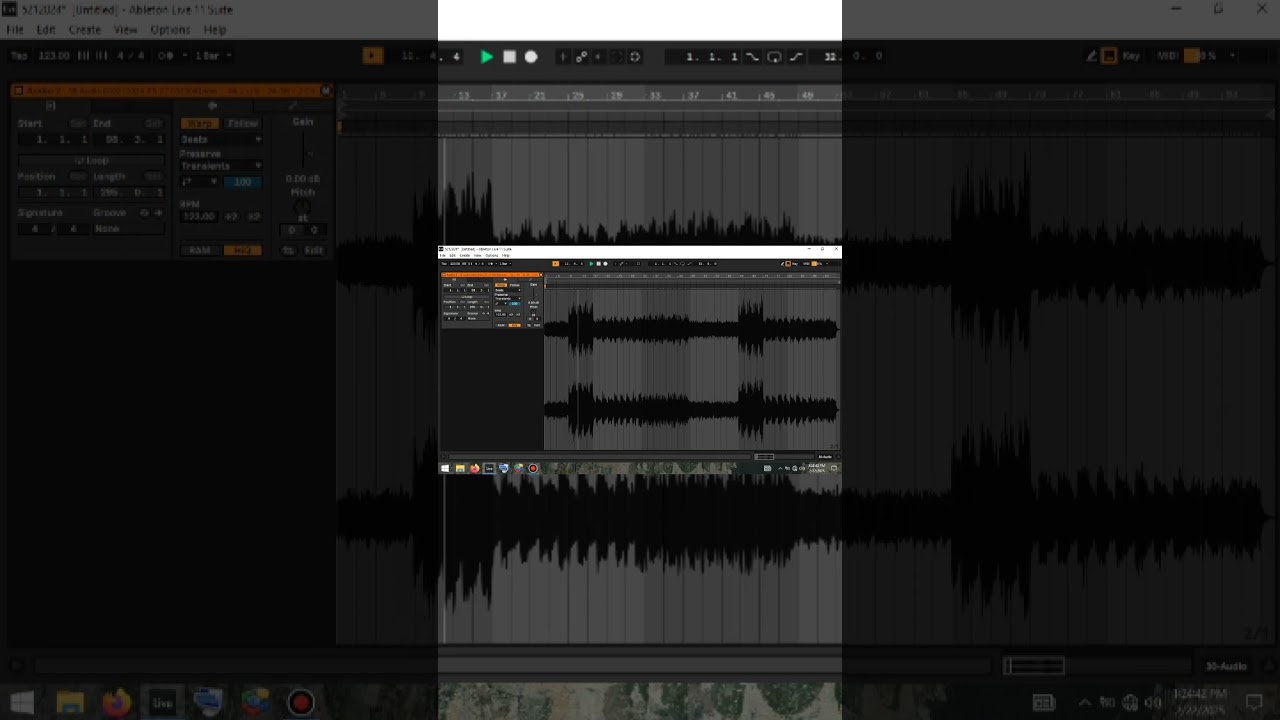1280x720 pixels.
Task: Click the clip overview zoom scrollbar
Action: (1034, 665)
